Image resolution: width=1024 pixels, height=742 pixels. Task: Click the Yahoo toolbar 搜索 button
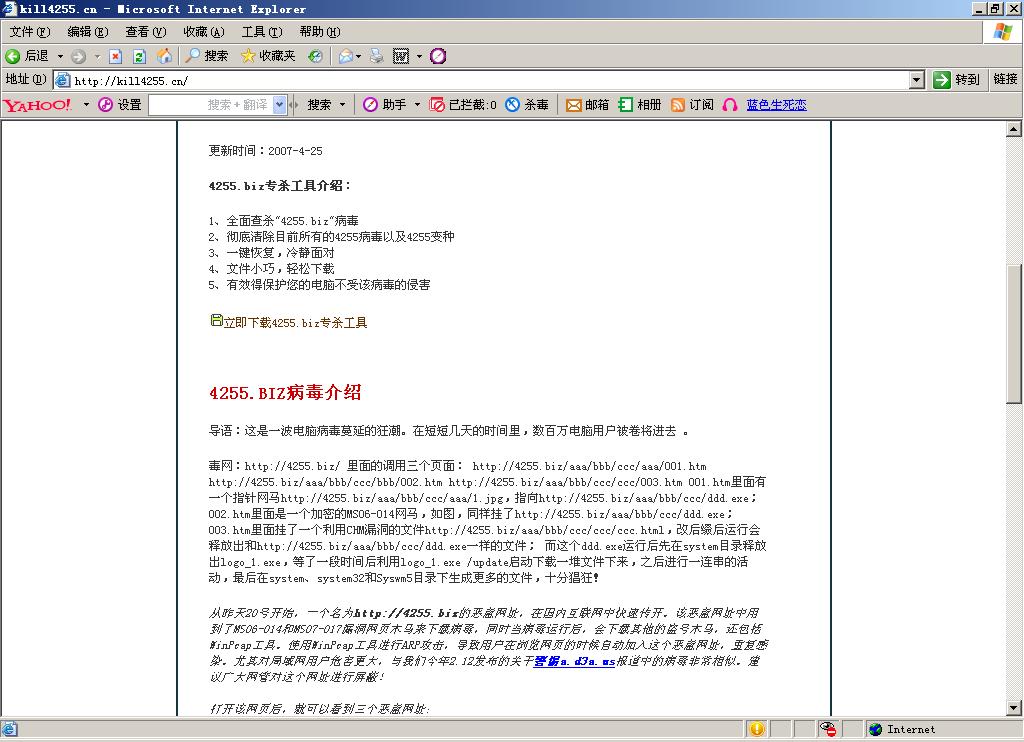pyautogui.click(x=319, y=105)
